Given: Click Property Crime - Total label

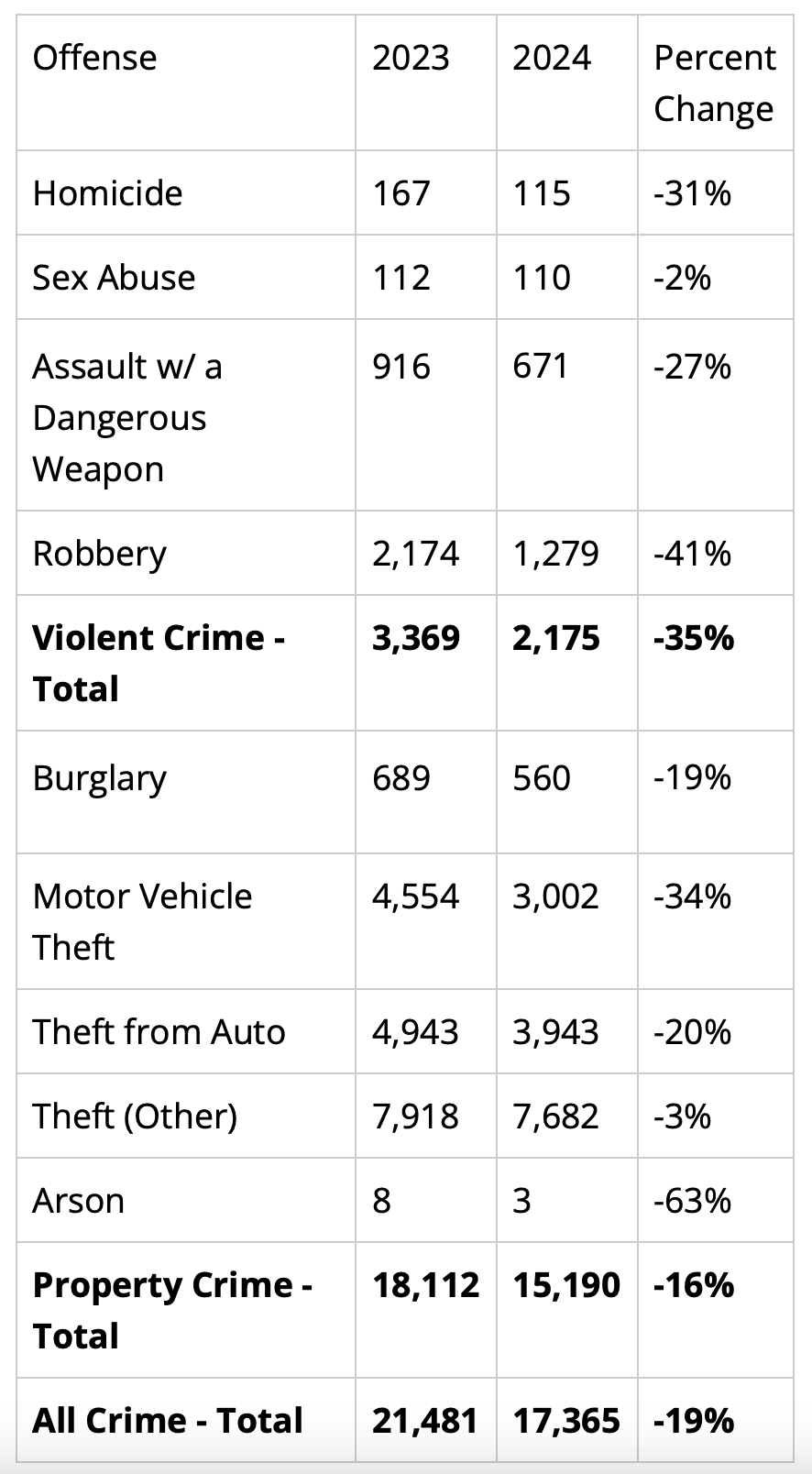Looking at the screenshot, I should (x=172, y=1310).
